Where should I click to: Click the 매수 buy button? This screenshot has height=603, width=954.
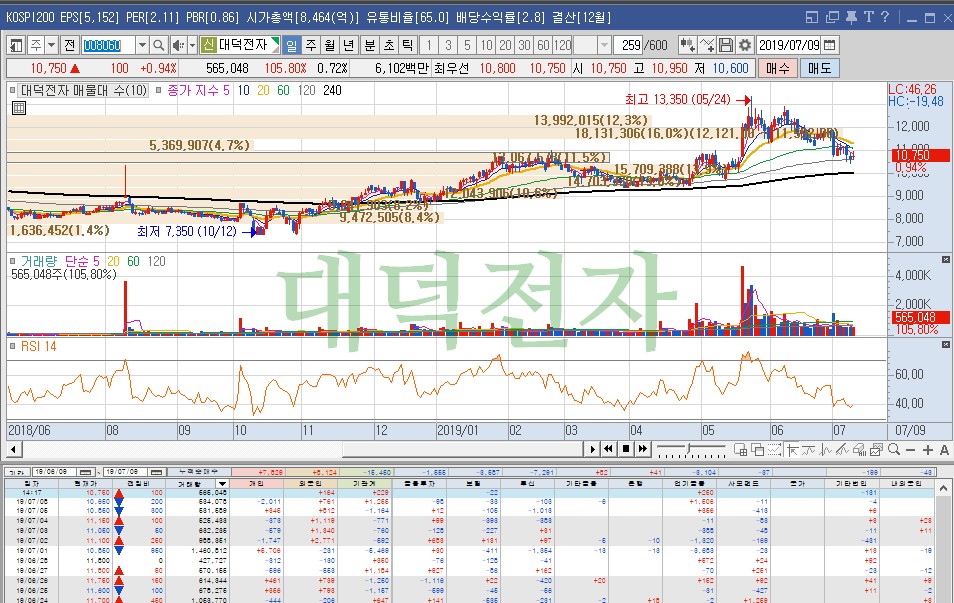click(777, 68)
